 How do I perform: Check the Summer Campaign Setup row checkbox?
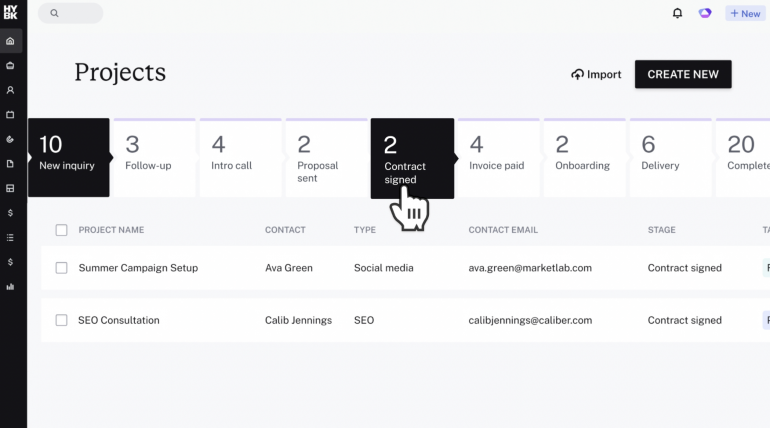[x=61, y=268]
